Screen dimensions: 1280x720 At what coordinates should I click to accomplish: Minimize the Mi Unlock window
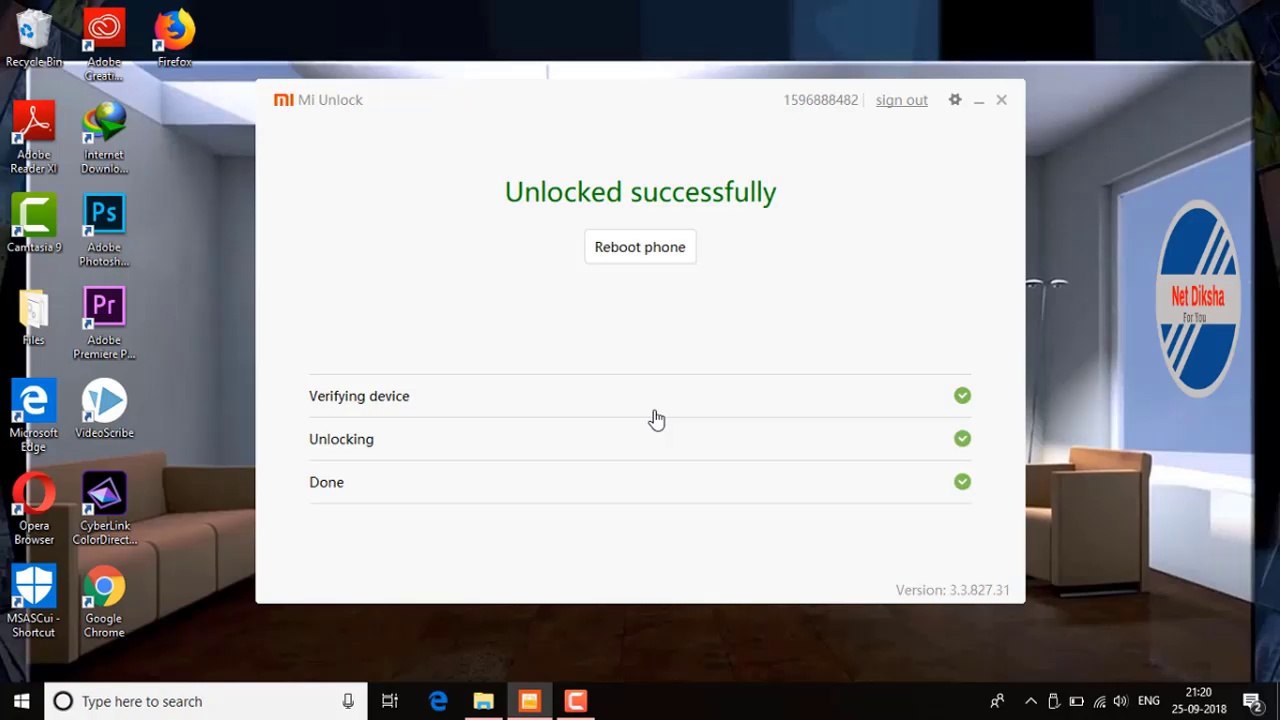click(979, 100)
